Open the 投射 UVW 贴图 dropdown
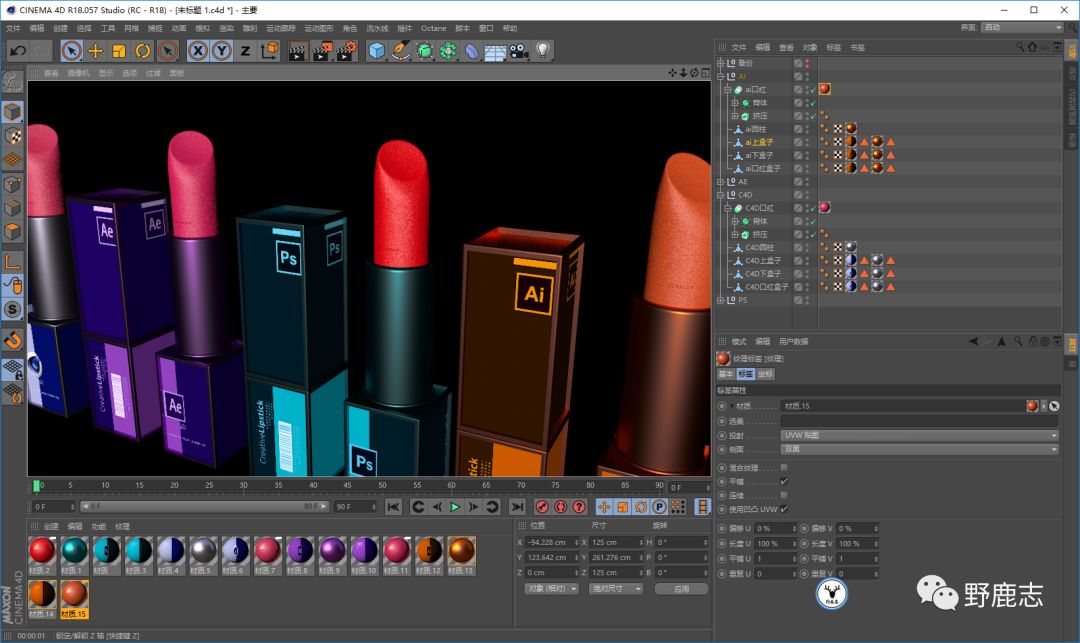1080x643 pixels. pyautogui.click(x=919, y=435)
